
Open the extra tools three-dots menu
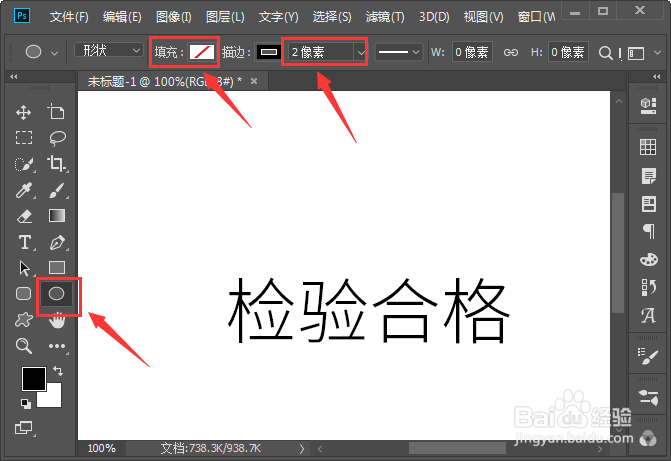57,346
